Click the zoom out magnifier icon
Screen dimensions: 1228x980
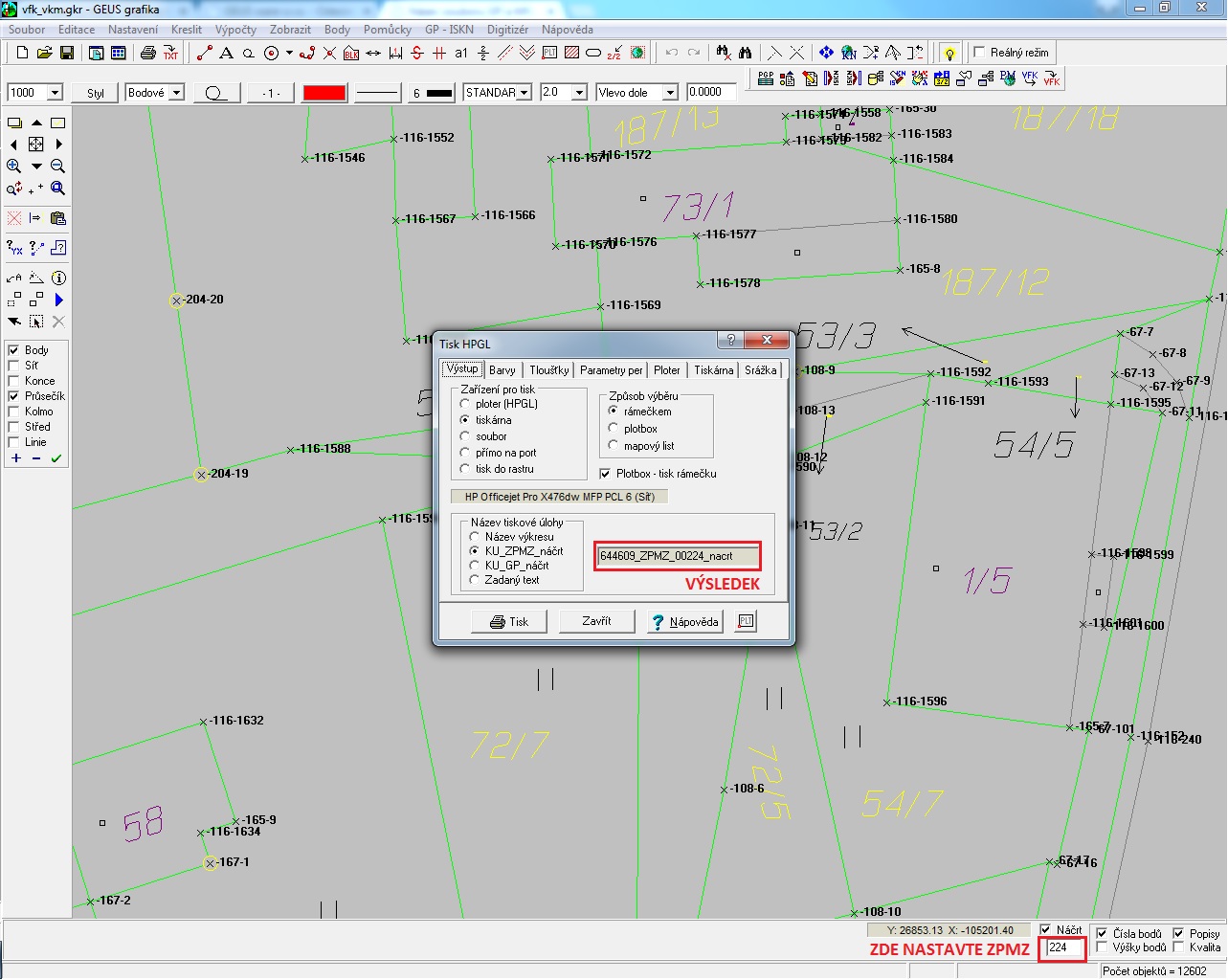57,167
